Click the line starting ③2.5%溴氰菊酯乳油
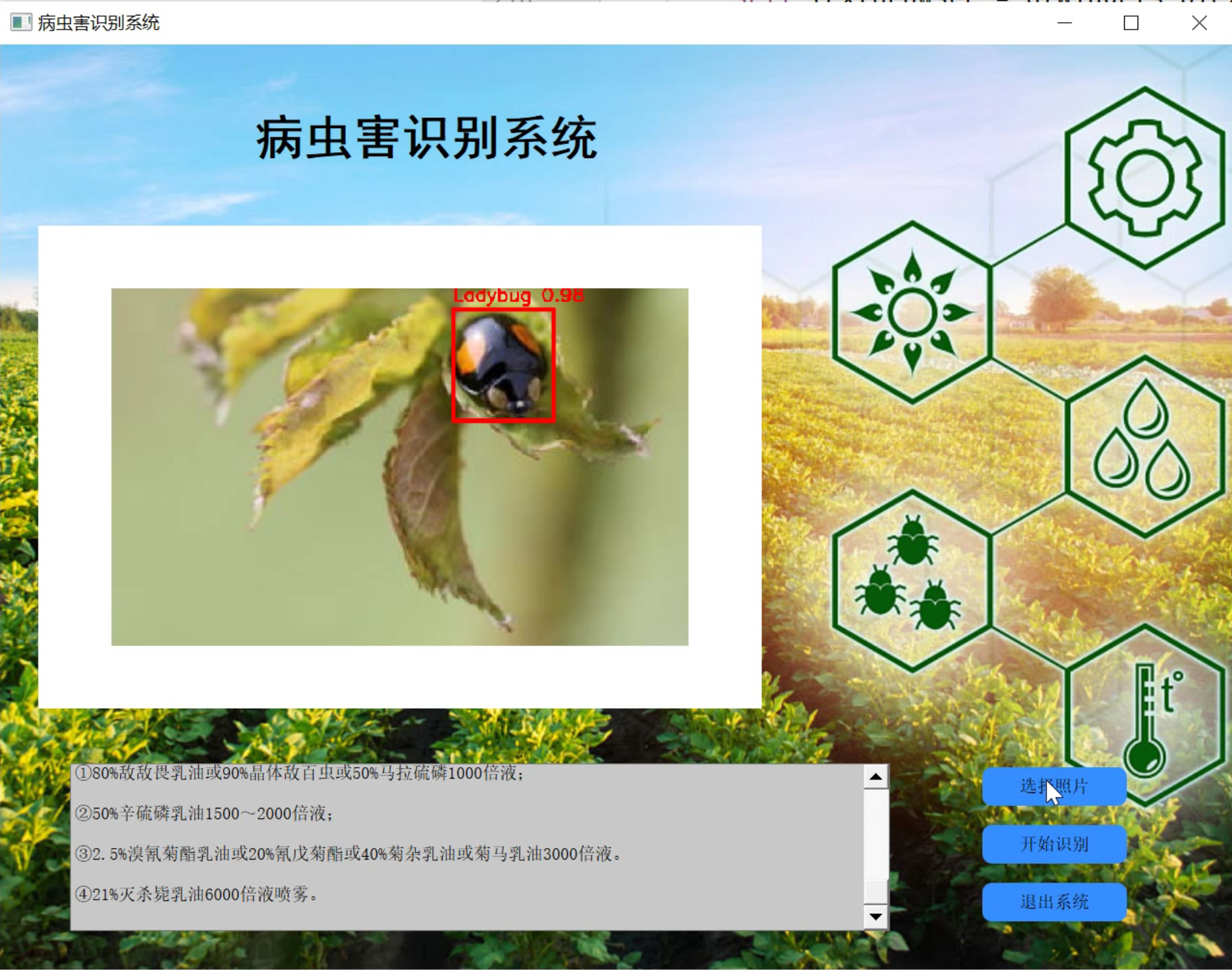The width and height of the screenshot is (1232, 970). [x=348, y=853]
